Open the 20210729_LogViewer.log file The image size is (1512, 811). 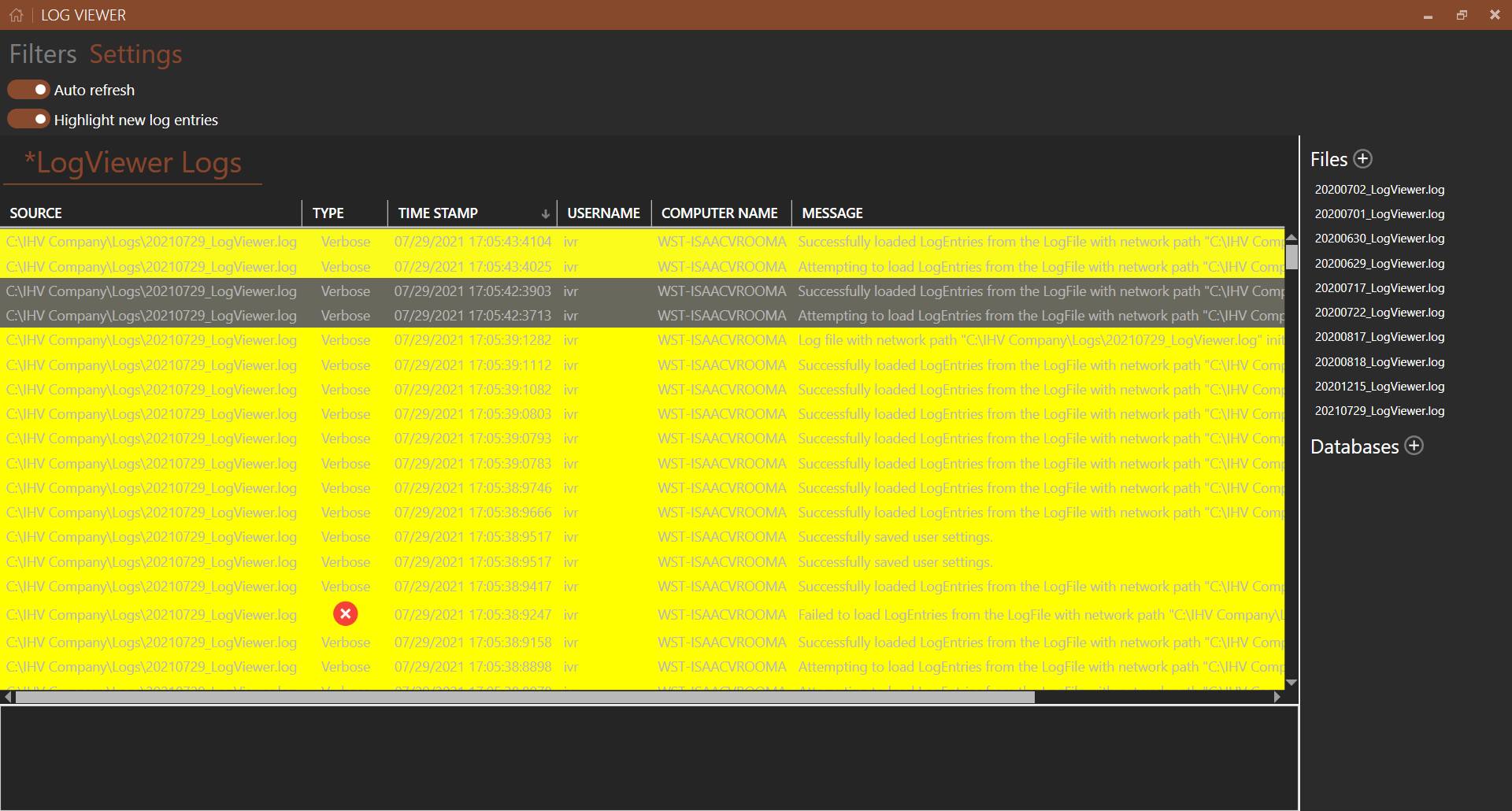point(1379,410)
